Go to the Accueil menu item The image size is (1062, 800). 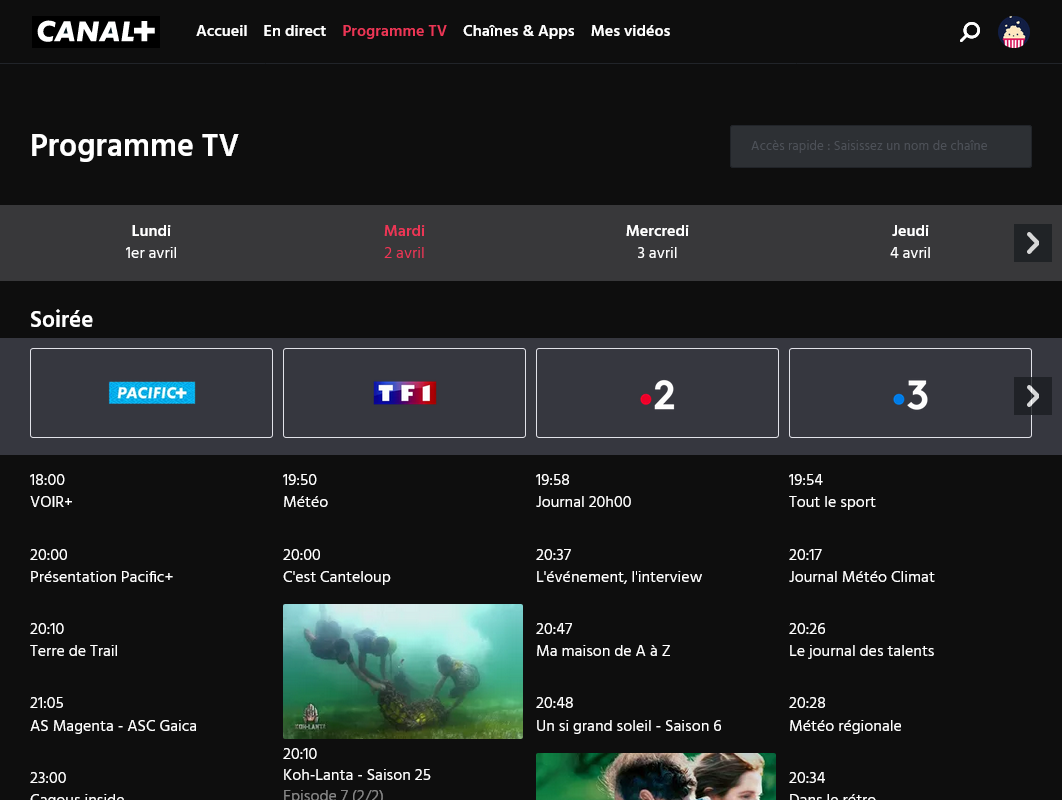[x=221, y=31]
